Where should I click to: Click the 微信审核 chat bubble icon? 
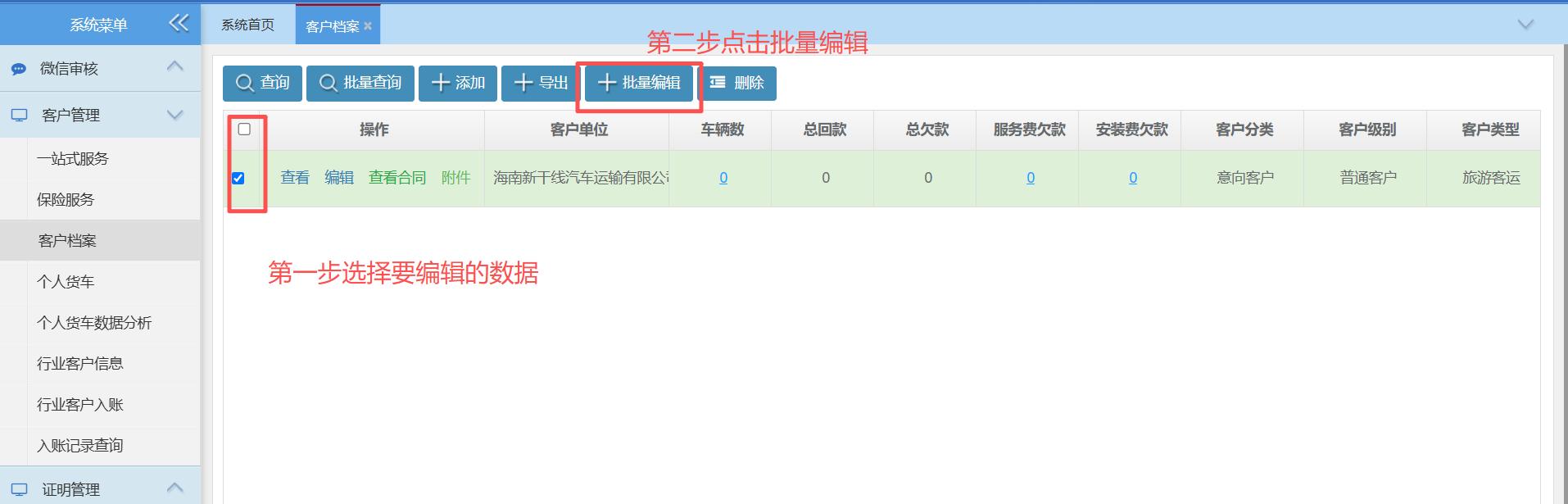19,69
